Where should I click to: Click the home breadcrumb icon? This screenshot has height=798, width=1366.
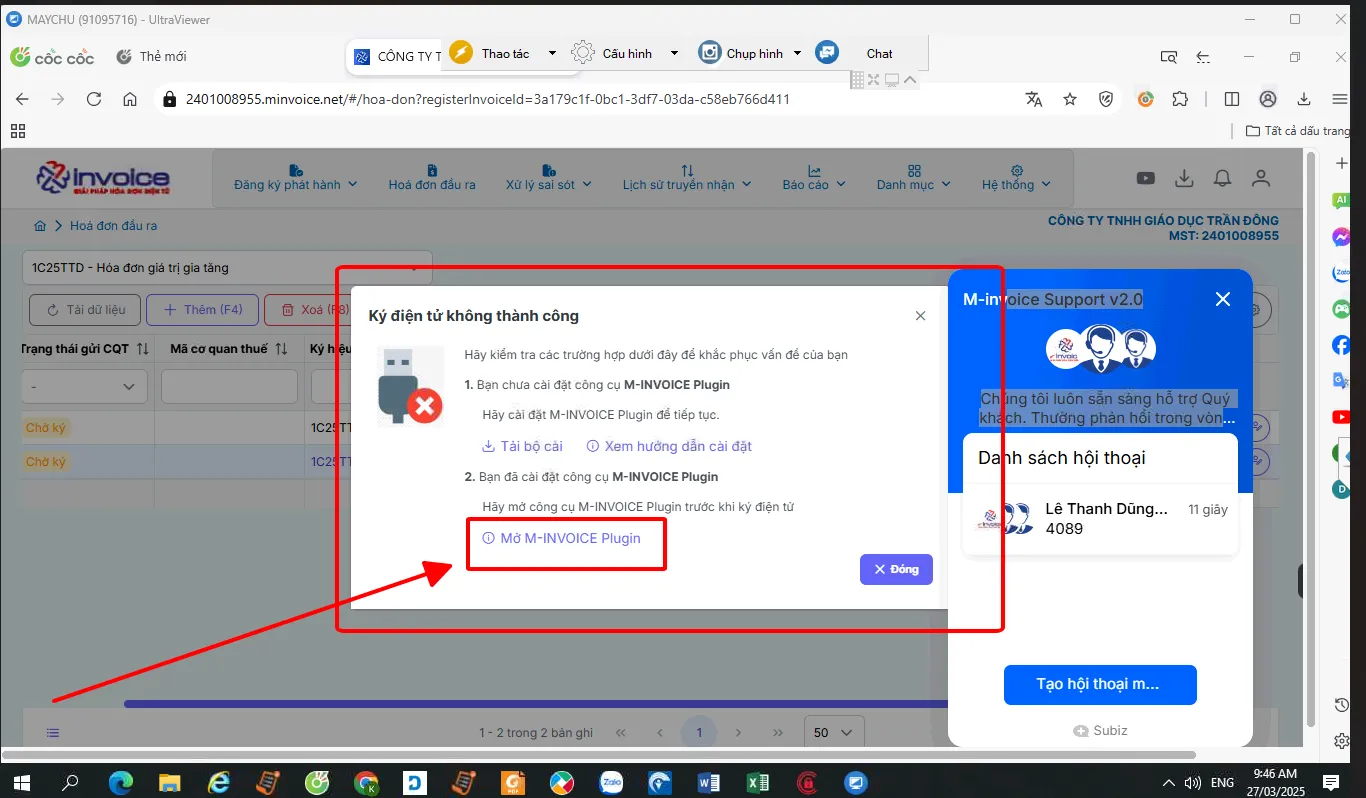[x=41, y=226]
